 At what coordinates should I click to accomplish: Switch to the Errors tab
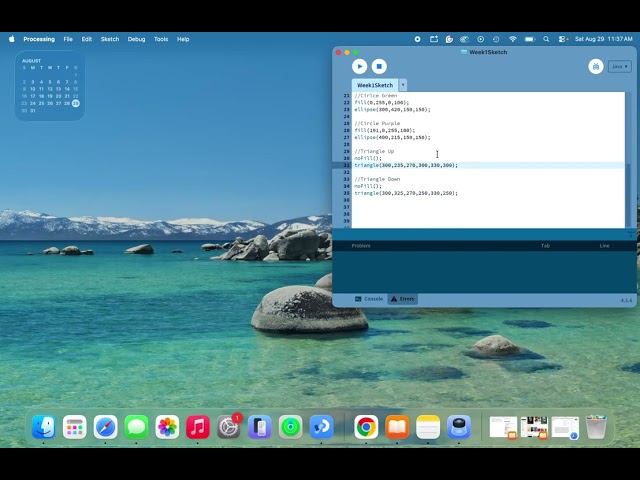pos(402,299)
